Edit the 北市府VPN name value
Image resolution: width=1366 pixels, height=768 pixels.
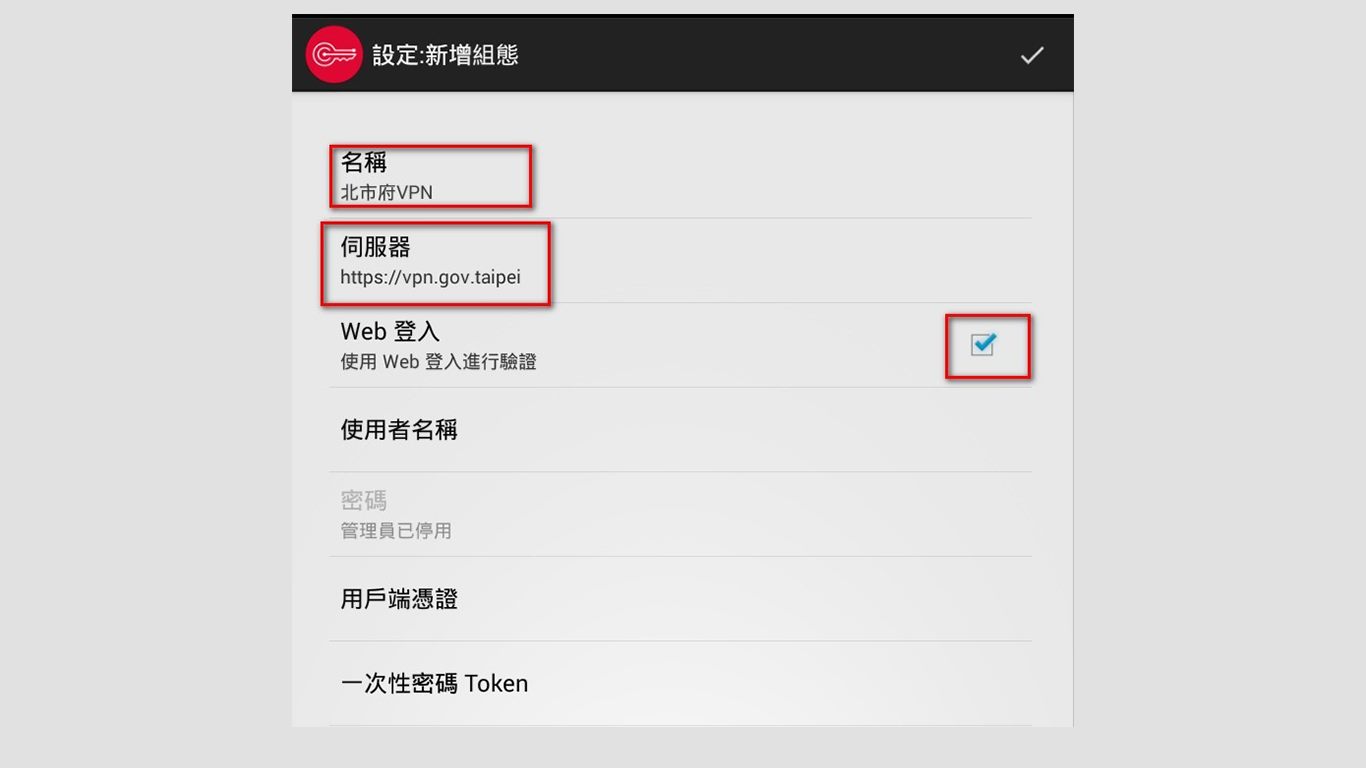[387, 192]
